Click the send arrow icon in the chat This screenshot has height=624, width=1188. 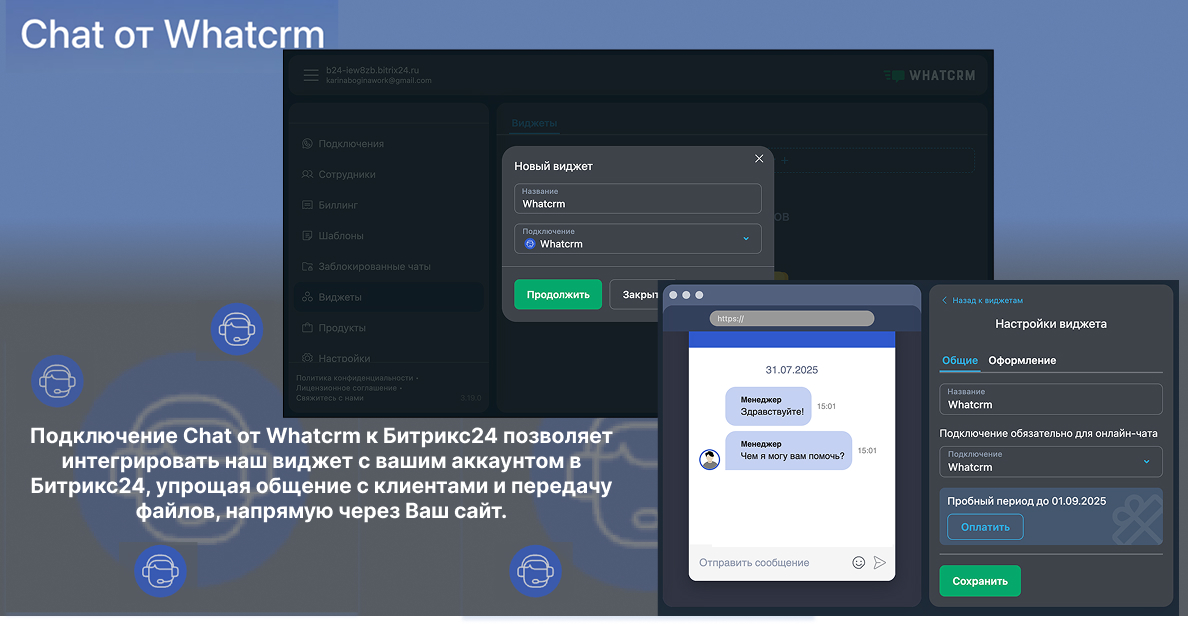pyautogui.click(x=880, y=562)
